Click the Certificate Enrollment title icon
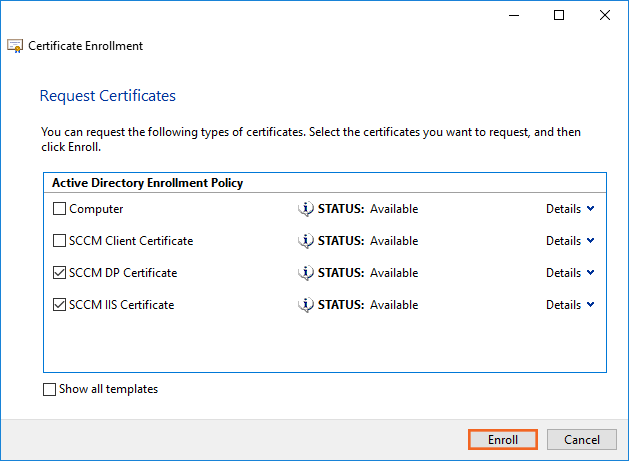The height and width of the screenshot is (461, 629). click(15, 46)
